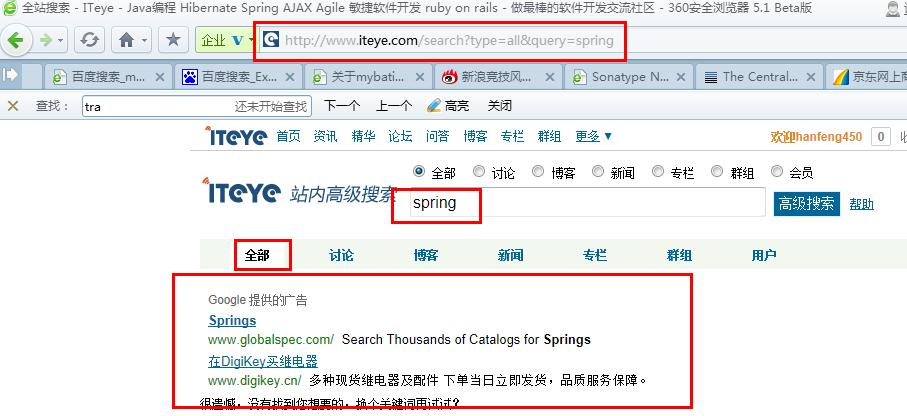Switch to the 新浪竞技风... tab
The height and width of the screenshot is (416, 907).
498,76
